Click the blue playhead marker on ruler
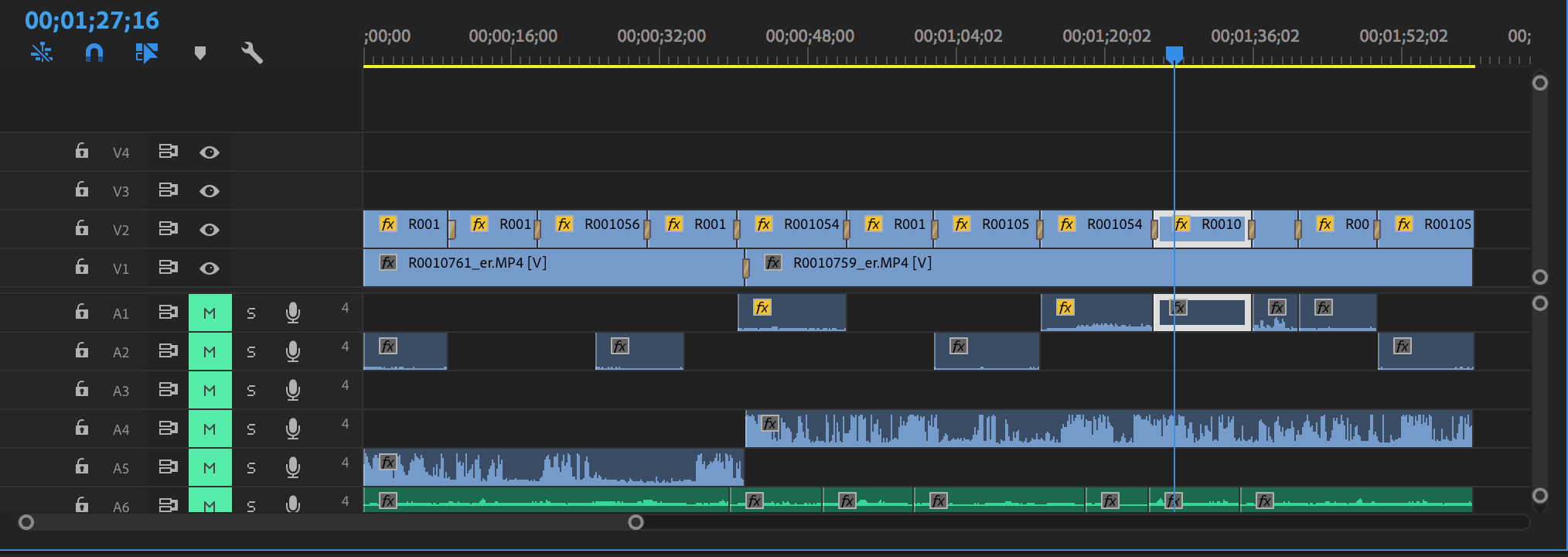This screenshot has width=1568, height=557. coord(1174,54)
